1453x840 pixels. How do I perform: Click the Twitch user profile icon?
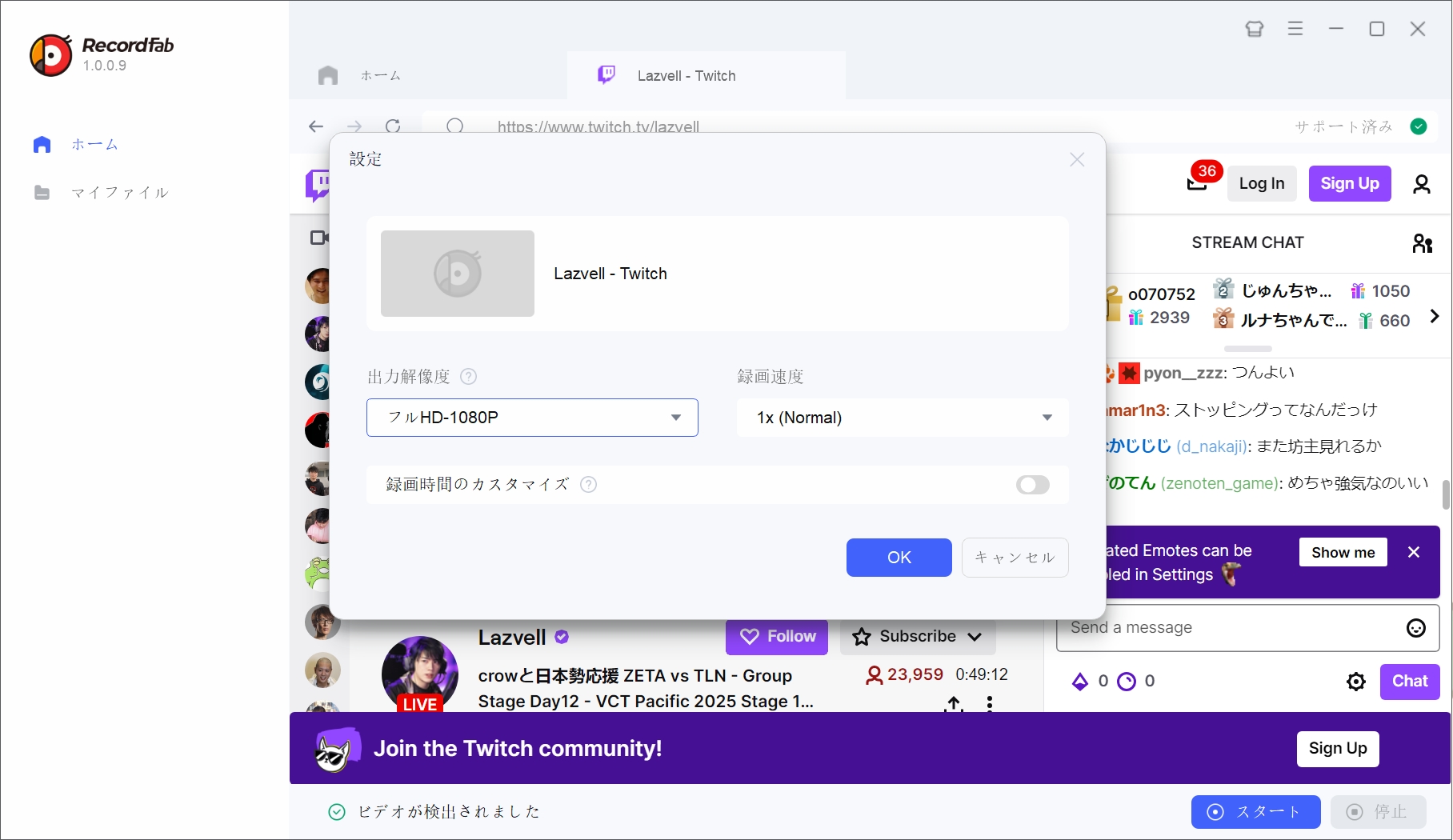coord(1422,184)
